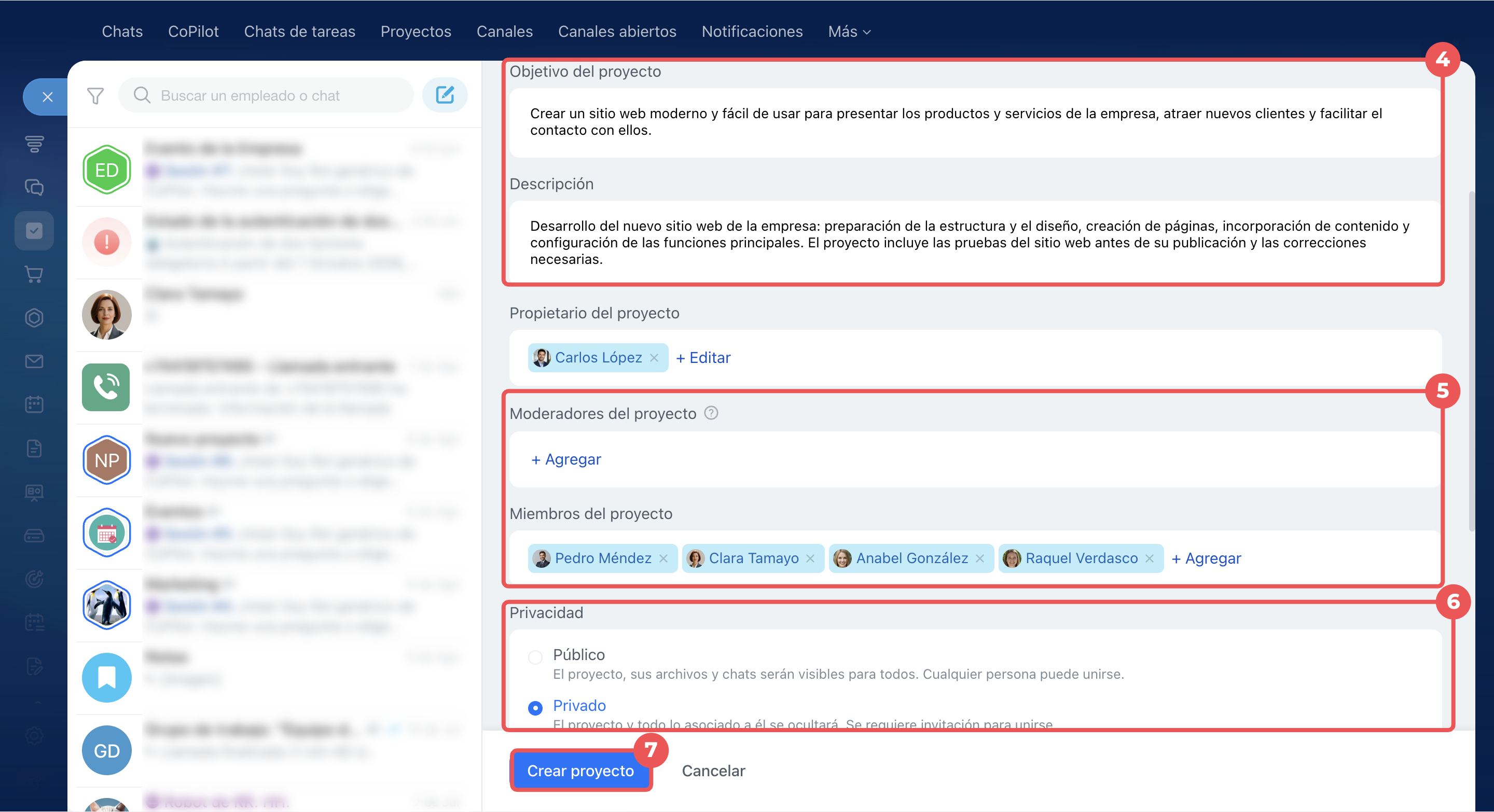The width and height of the screenshot is (1494, 812).
Task: Open the calendar events avatar chat
Action: click(x=107, y=533)
